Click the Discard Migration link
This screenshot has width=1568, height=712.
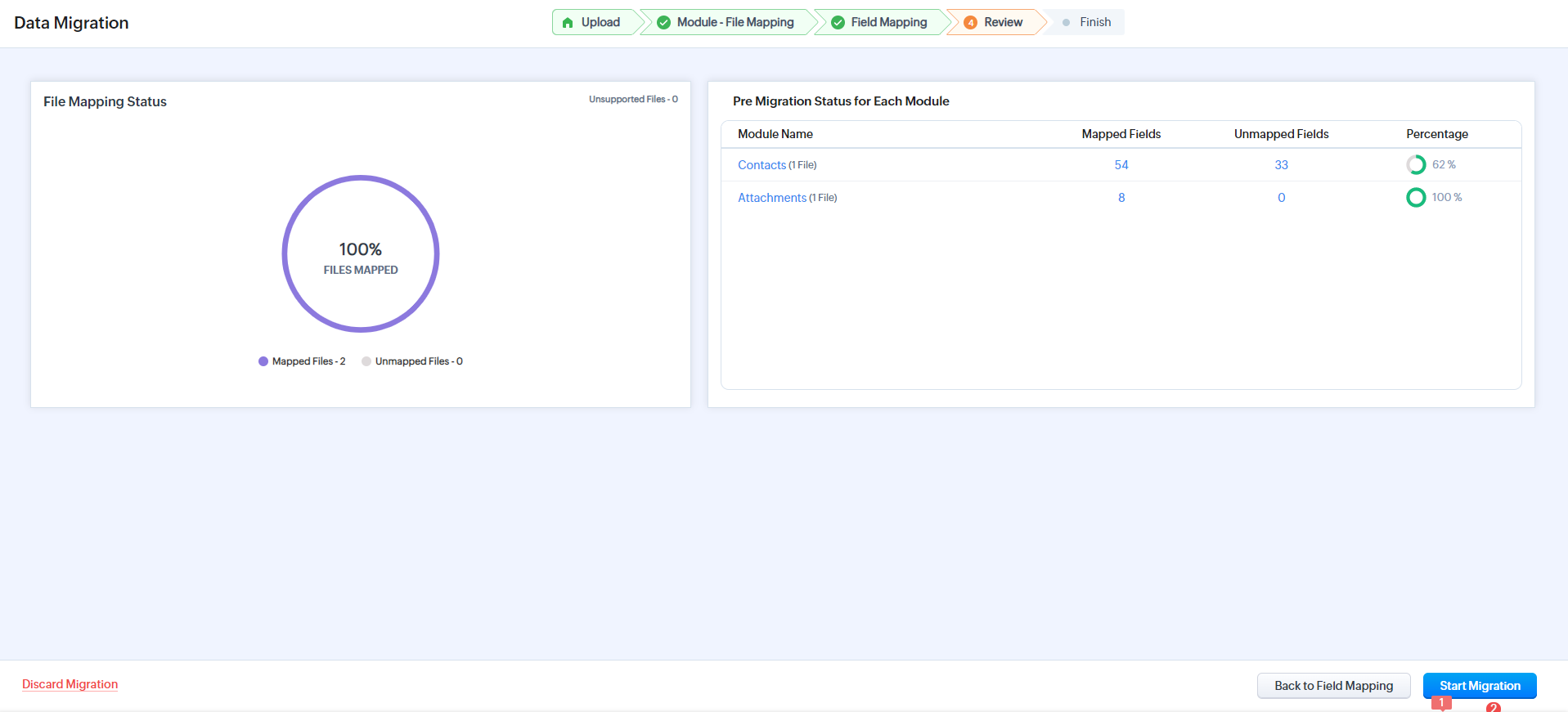tap(70, 684)
